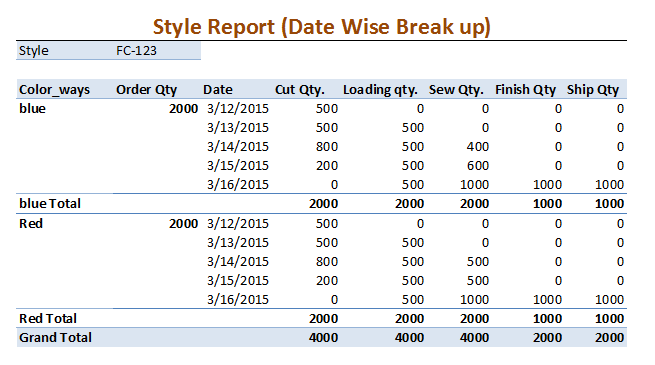The width and height of the screenshot is (655, 365).
Task: Select Grand Total Finish Qty 2000
Action: click(547, 337)
